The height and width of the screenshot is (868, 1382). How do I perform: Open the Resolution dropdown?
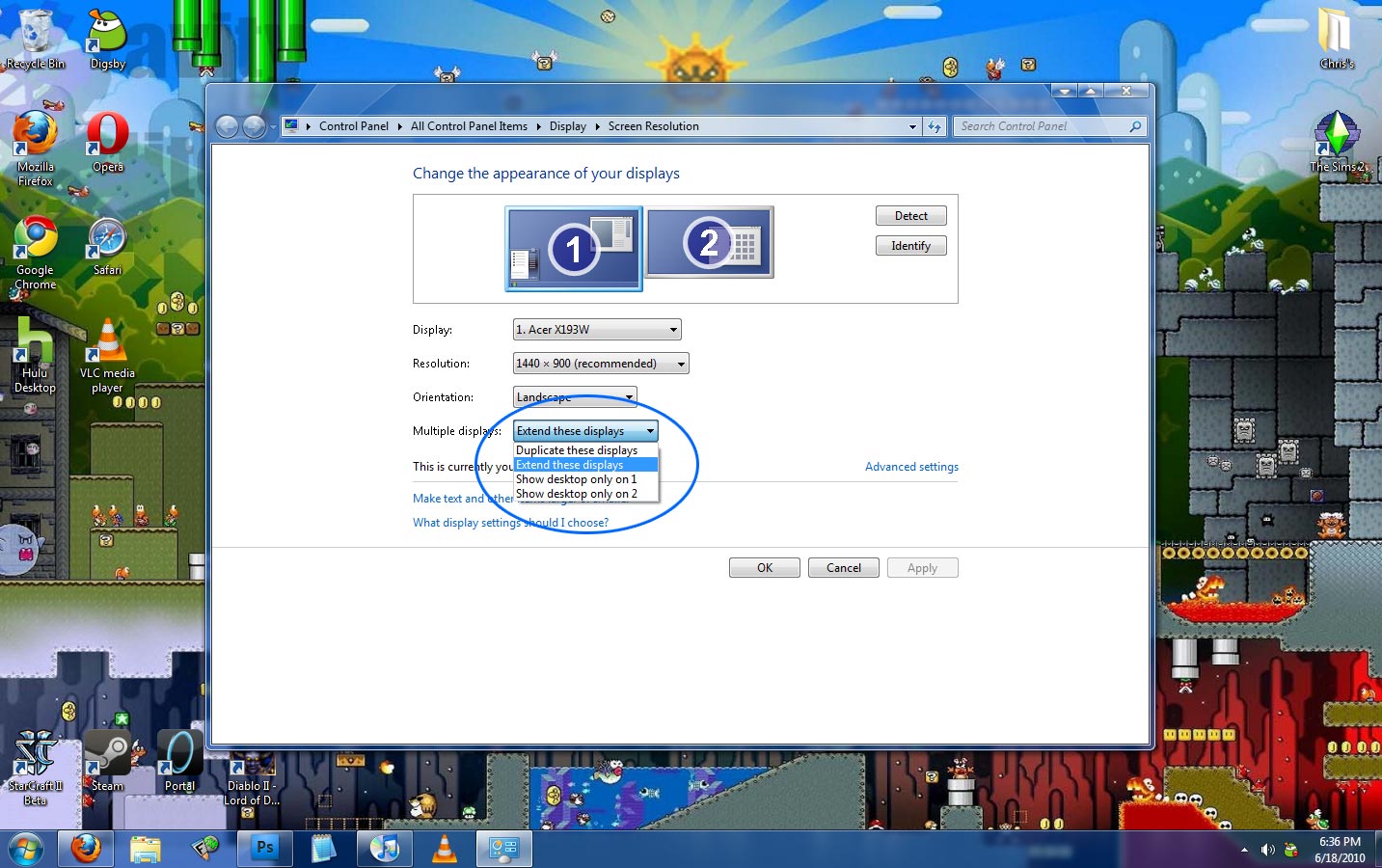tap(601, 364)
